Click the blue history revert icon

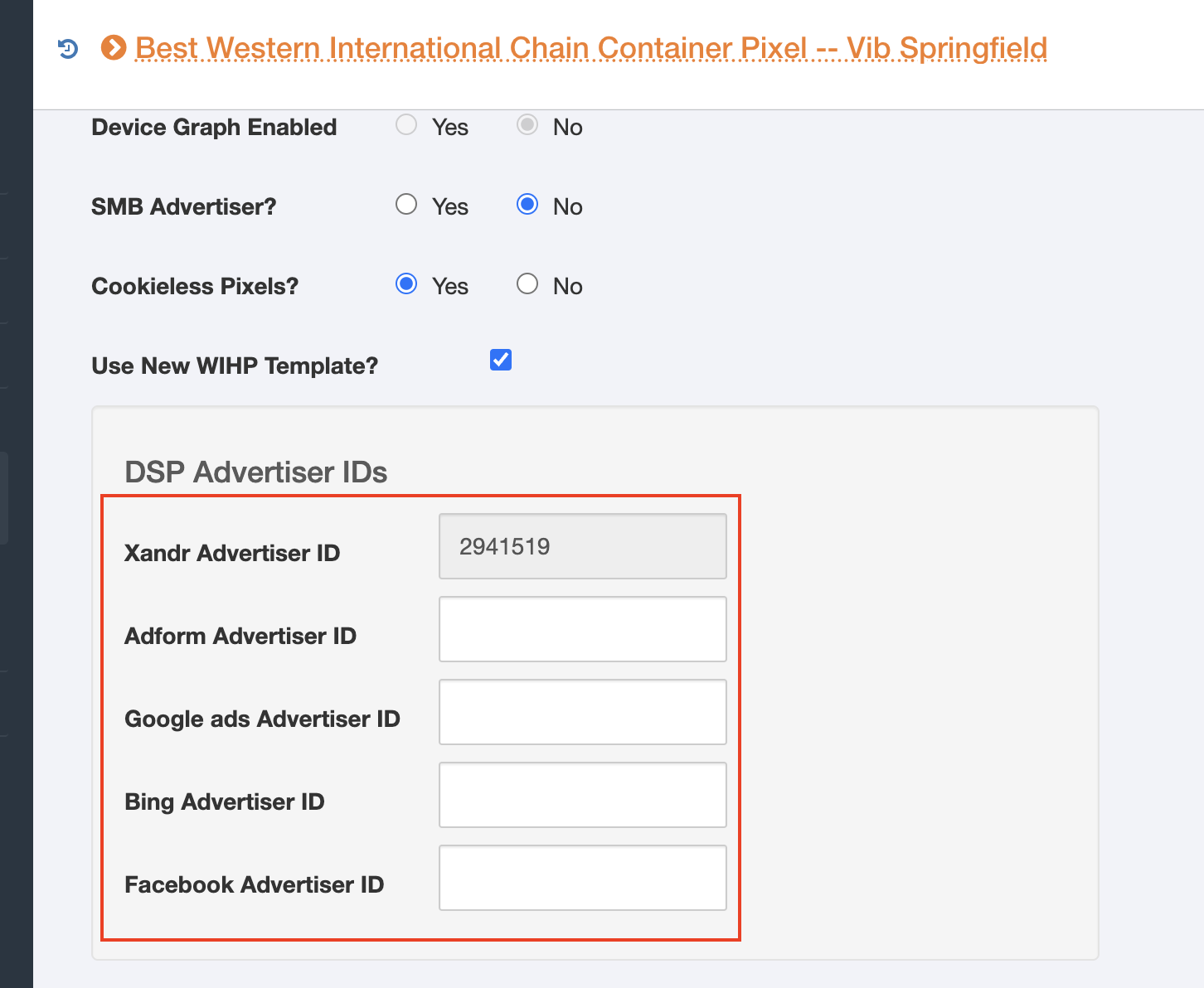[68, 49]
